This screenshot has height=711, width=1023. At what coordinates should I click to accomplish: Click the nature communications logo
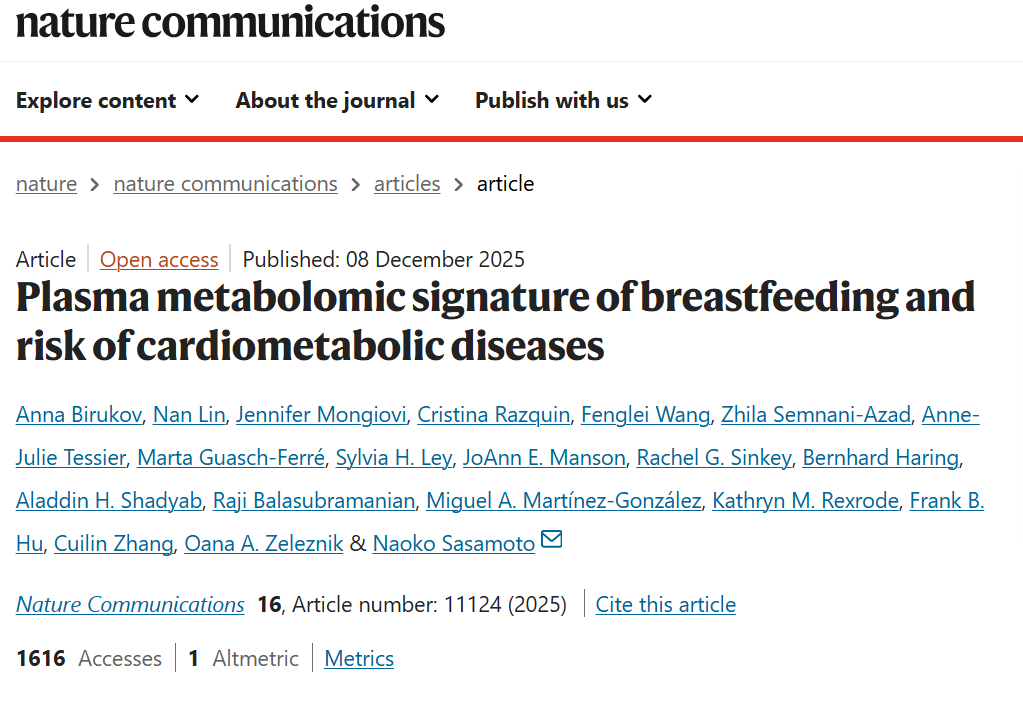point(230,21)
